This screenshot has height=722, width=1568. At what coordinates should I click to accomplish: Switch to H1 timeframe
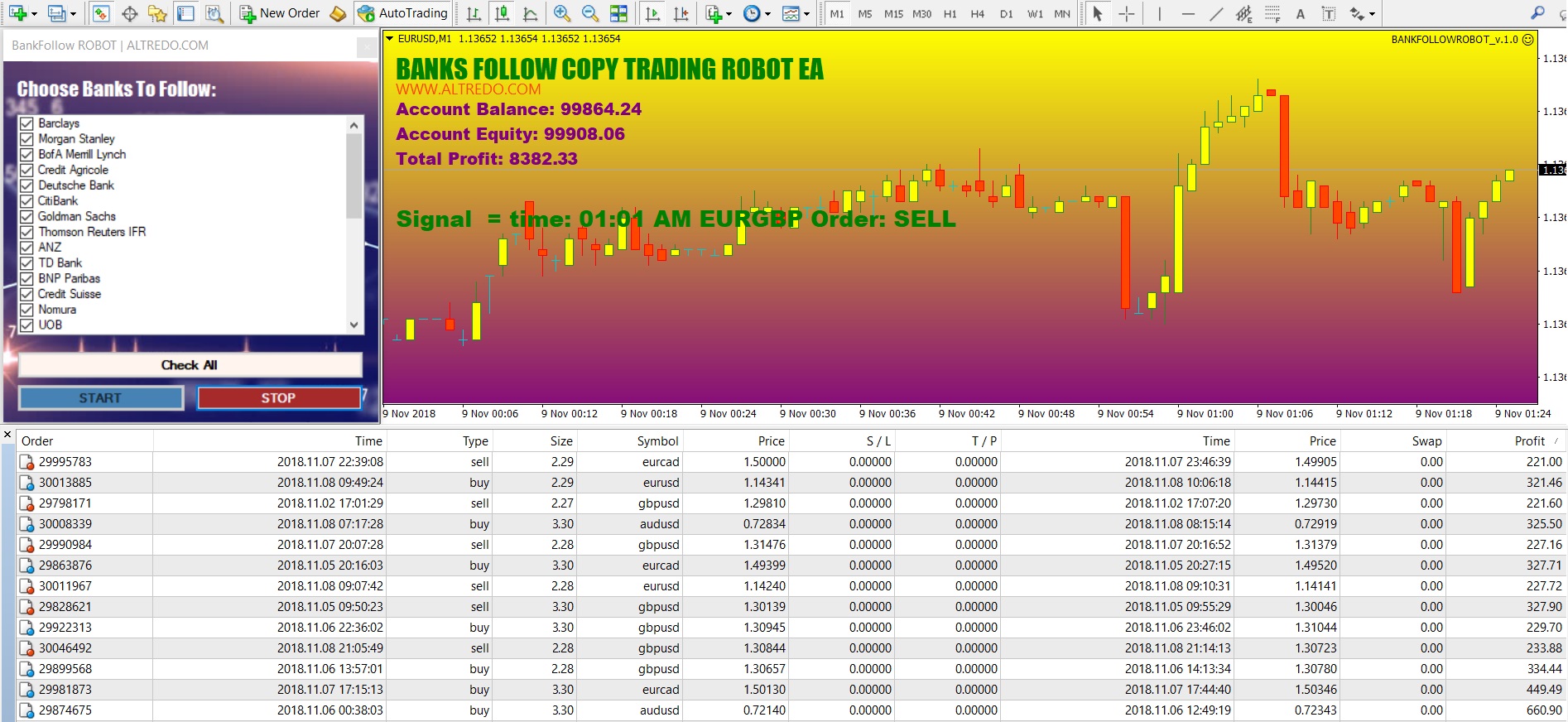coord(950,13)
